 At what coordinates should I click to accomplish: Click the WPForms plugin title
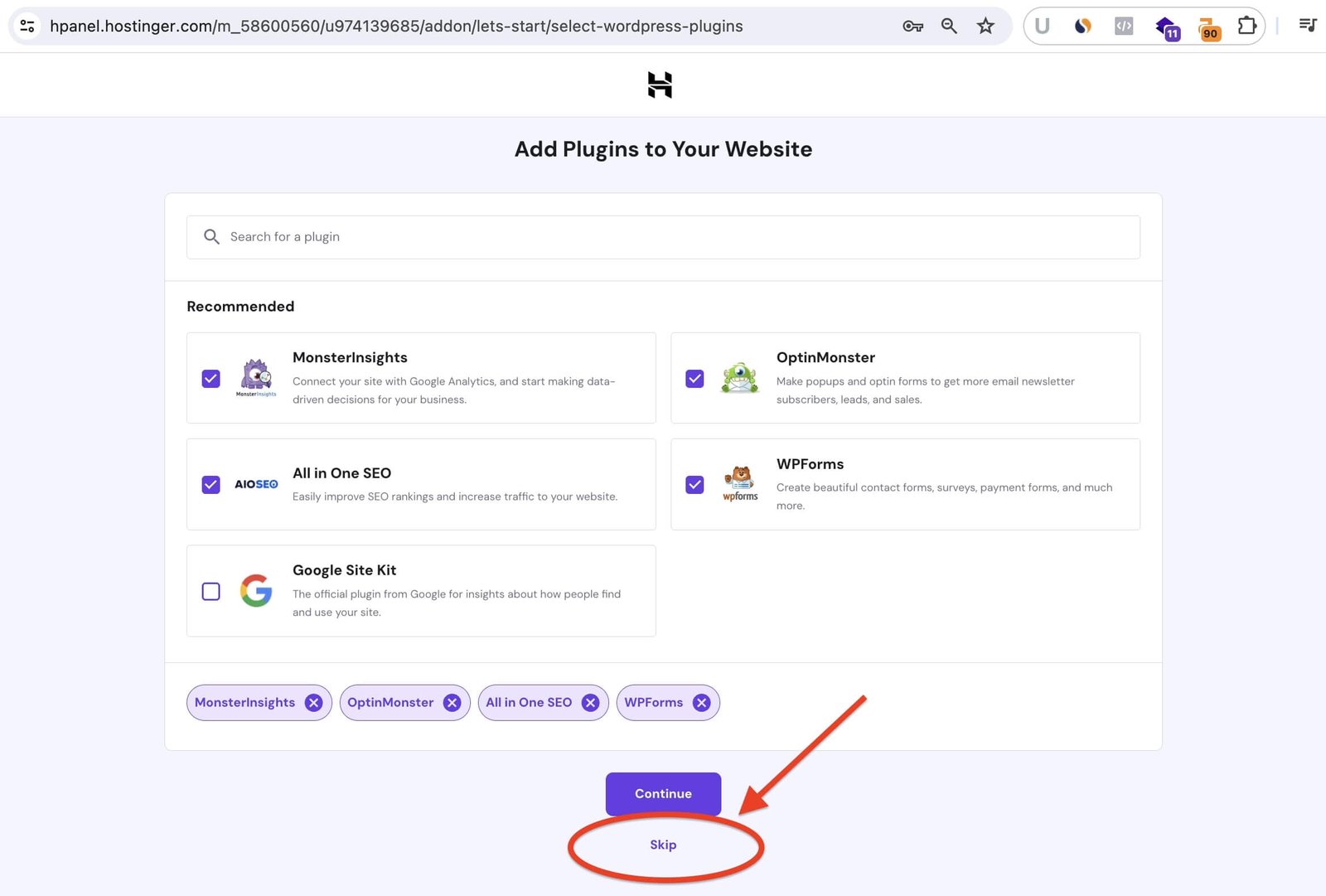(810, 464)
